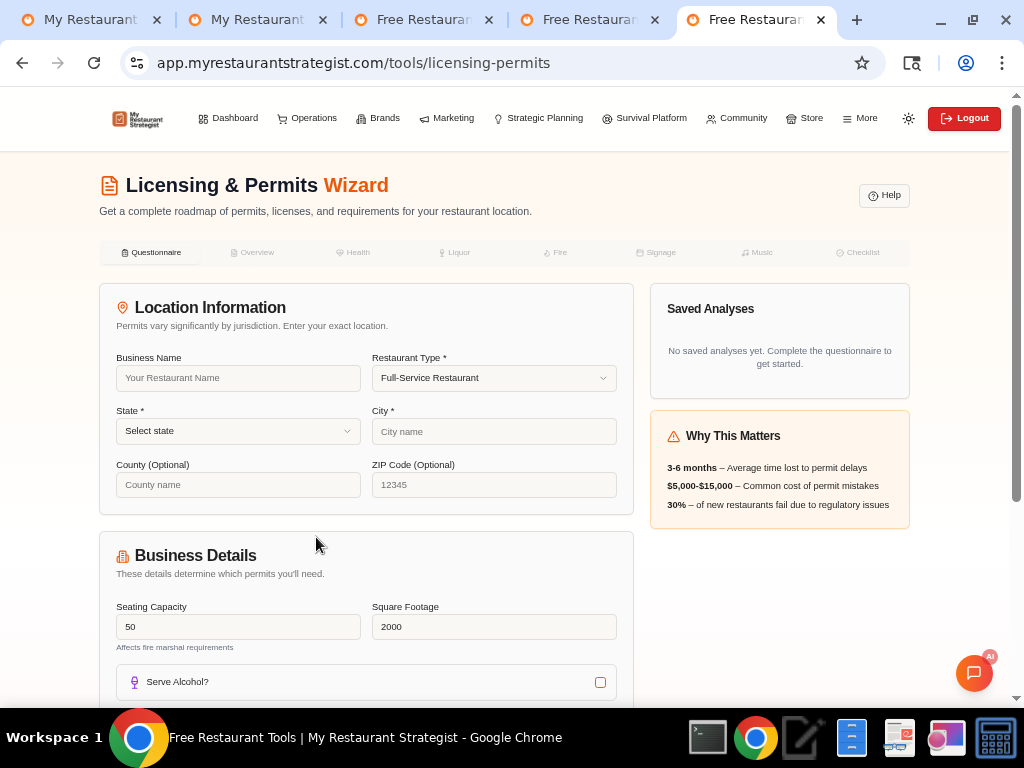Open Help for the Licensing Wizard
Screen dimensions: 1024x768
[x=883, y=196]
